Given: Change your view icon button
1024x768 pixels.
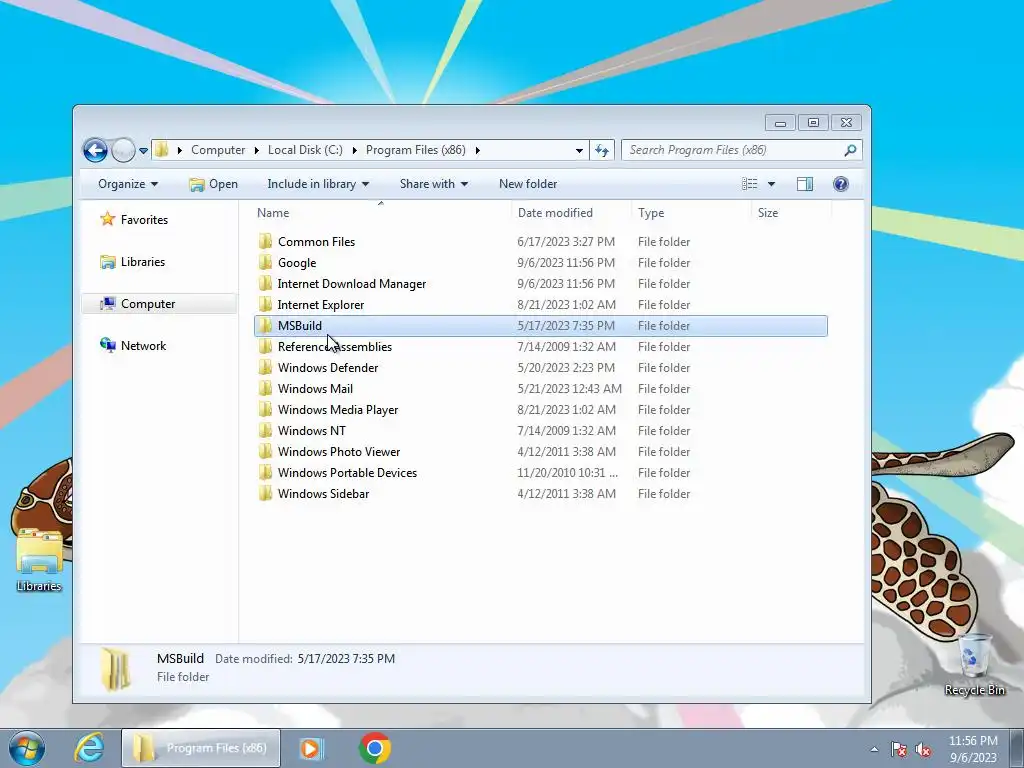Looking at the screenshot, I should click(749, 184).
